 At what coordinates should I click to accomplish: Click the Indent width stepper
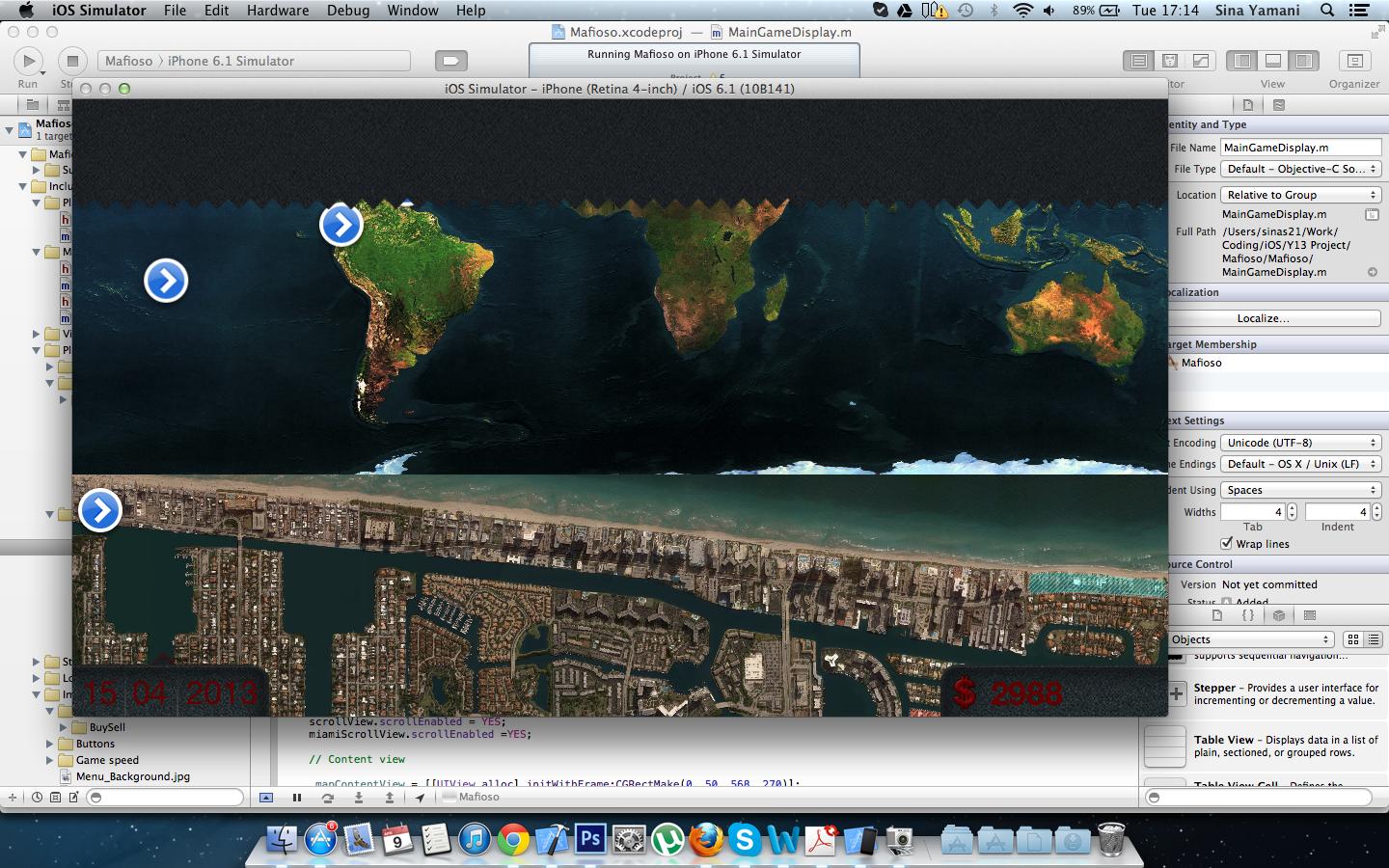[1377, 512]
